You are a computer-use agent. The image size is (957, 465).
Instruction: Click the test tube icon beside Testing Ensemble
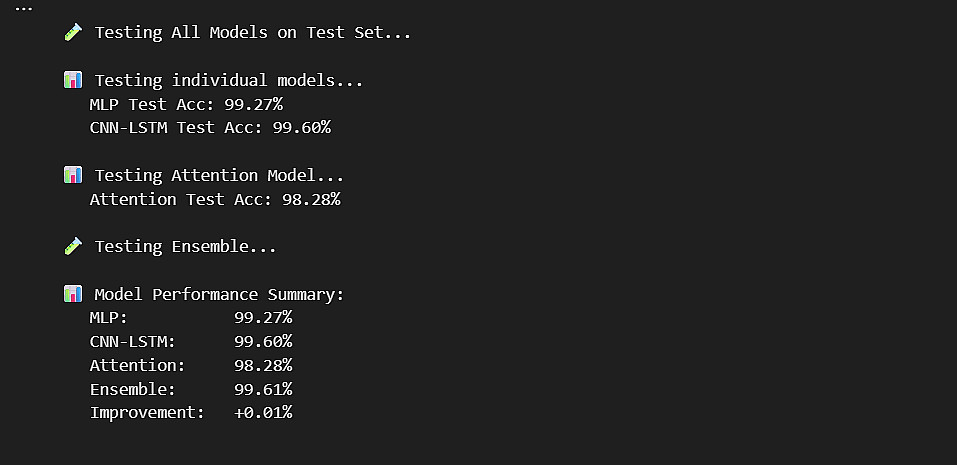(x=73, y=246)
